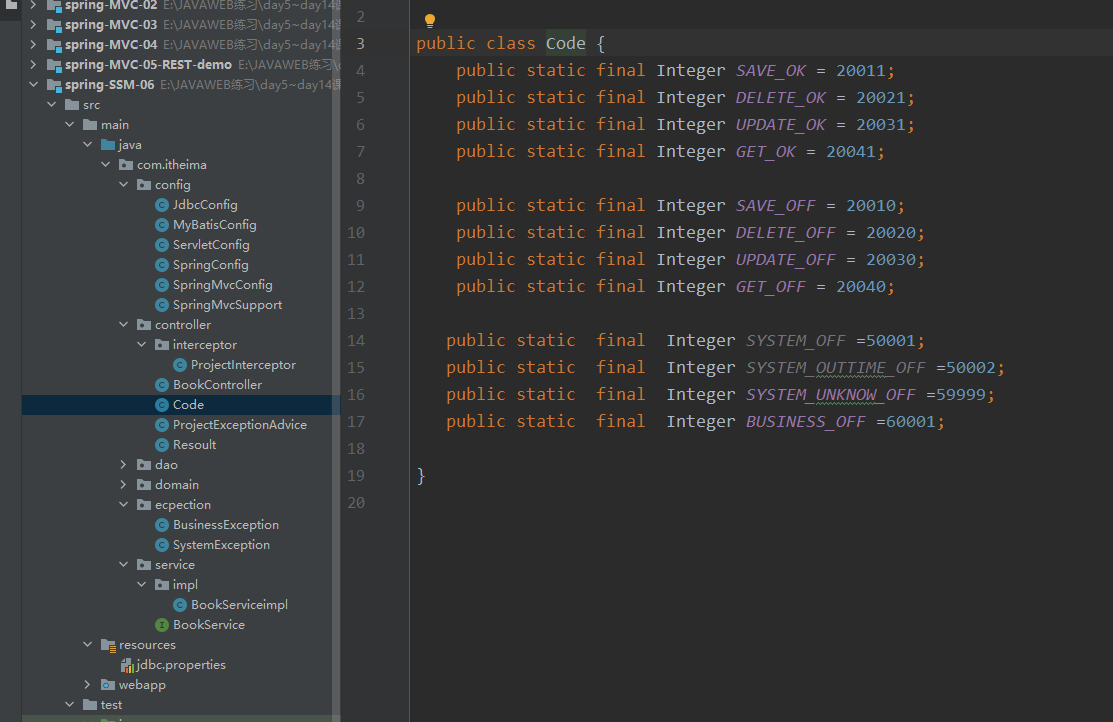The width and height of the screenshot is (1113, 722).
Task: Select SpringMvcSupport in the project tree
Action: click(227, 305)
